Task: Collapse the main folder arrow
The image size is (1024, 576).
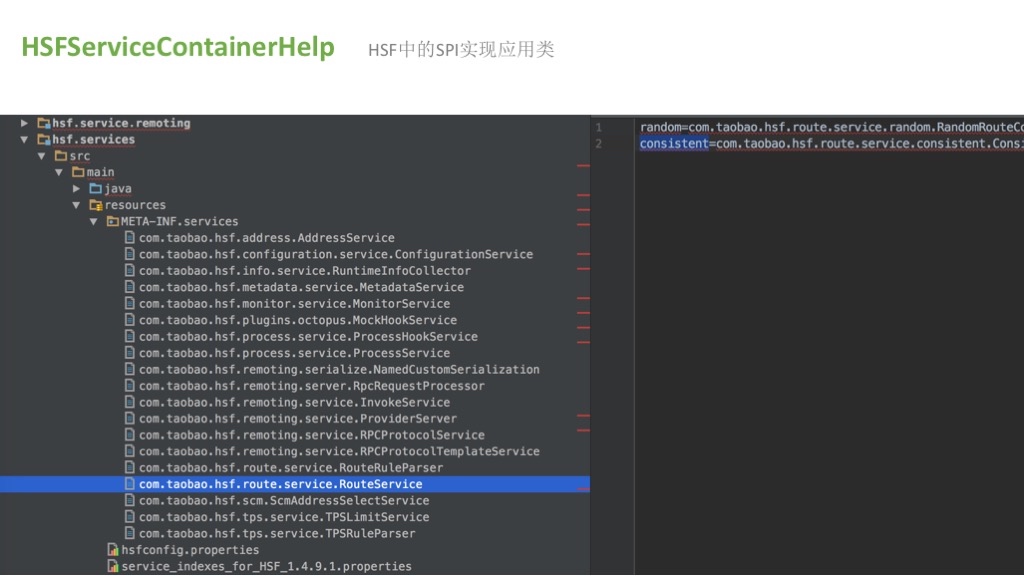Action: [x=59, y=172]
